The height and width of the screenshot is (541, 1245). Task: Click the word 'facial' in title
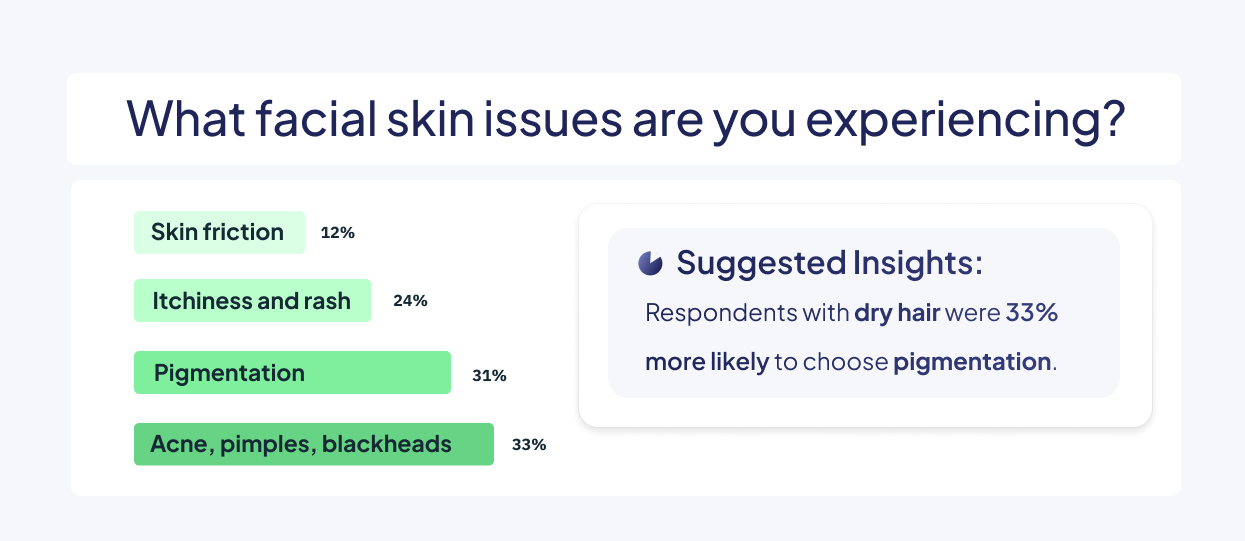[x=312, y=119]
